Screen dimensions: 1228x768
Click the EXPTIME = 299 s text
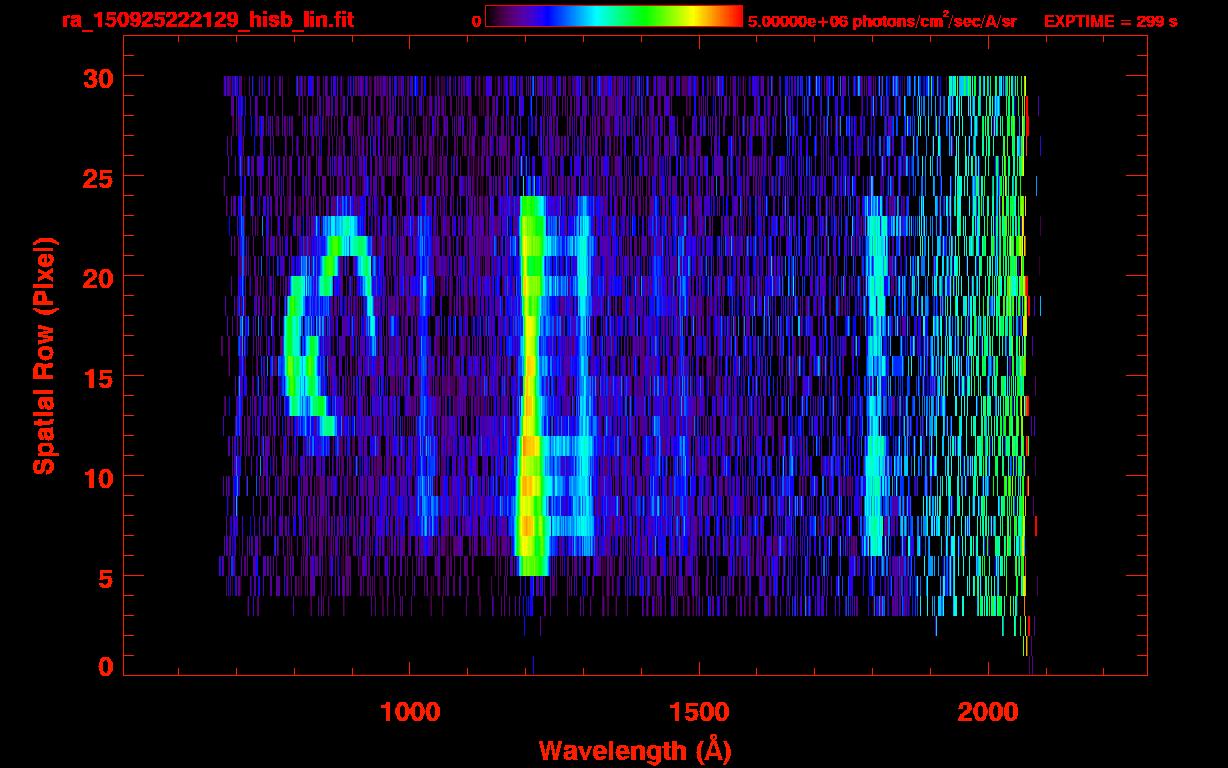click(x=1110, y=21)
